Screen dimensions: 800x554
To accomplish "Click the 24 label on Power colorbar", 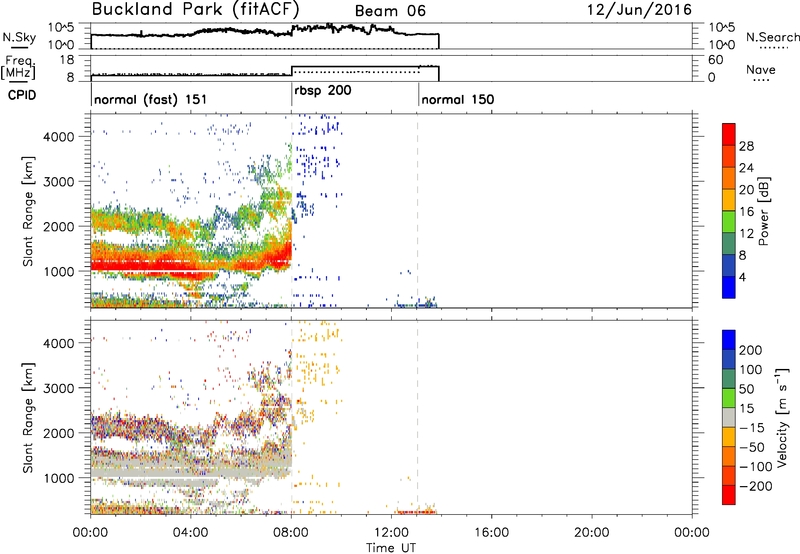I will point(746,168).
